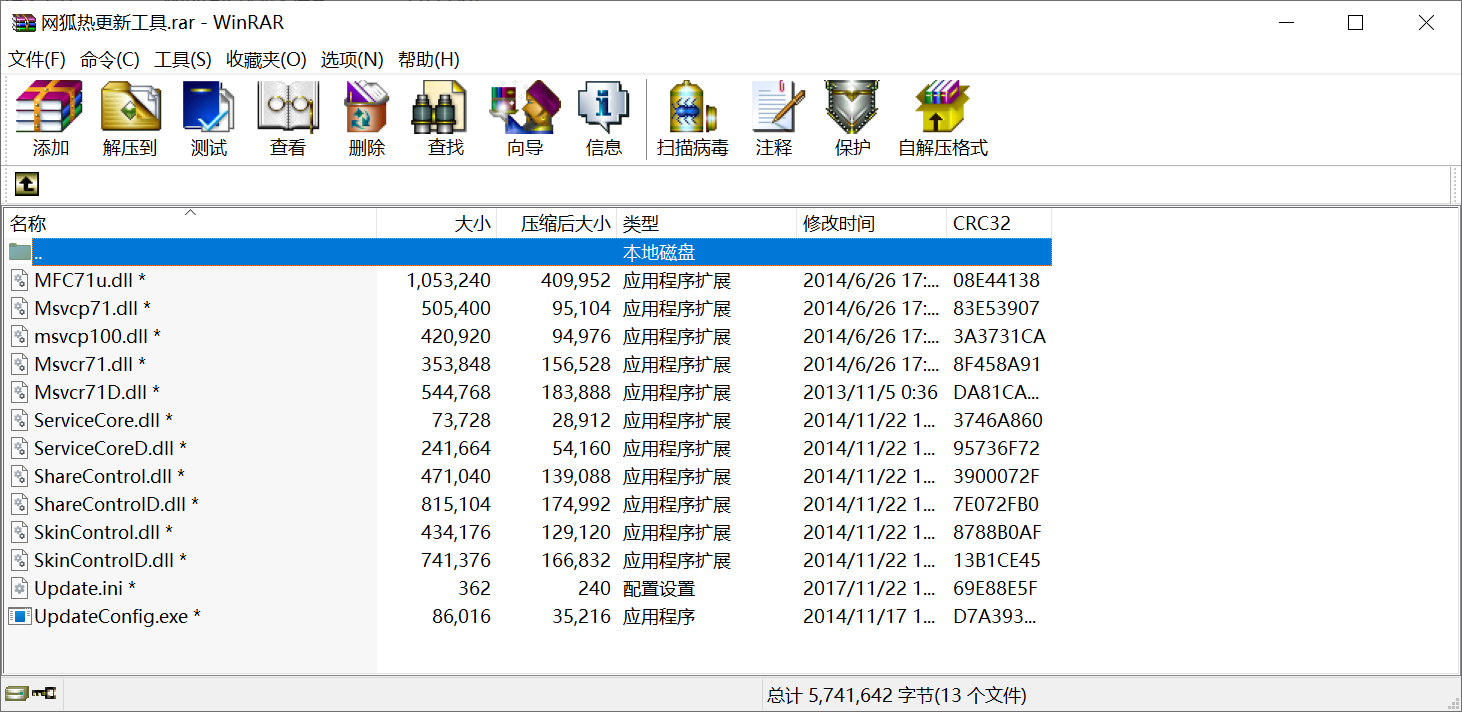This screenshot has height=712, width=1462.
Task: Click the ServiceCore.dll file icon
Action: 20,420
